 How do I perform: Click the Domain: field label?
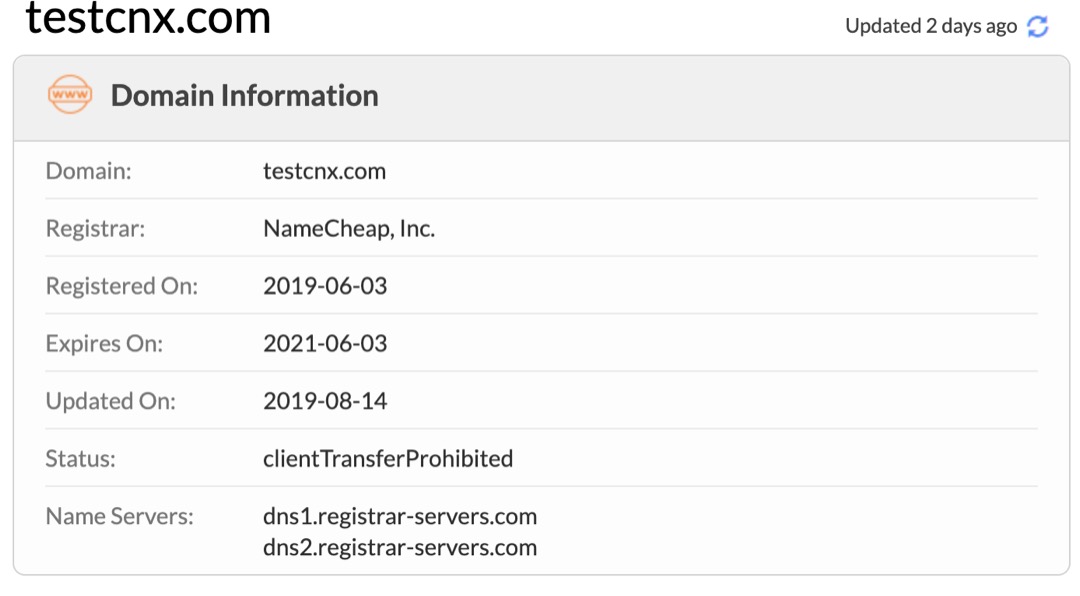(88, 171)
